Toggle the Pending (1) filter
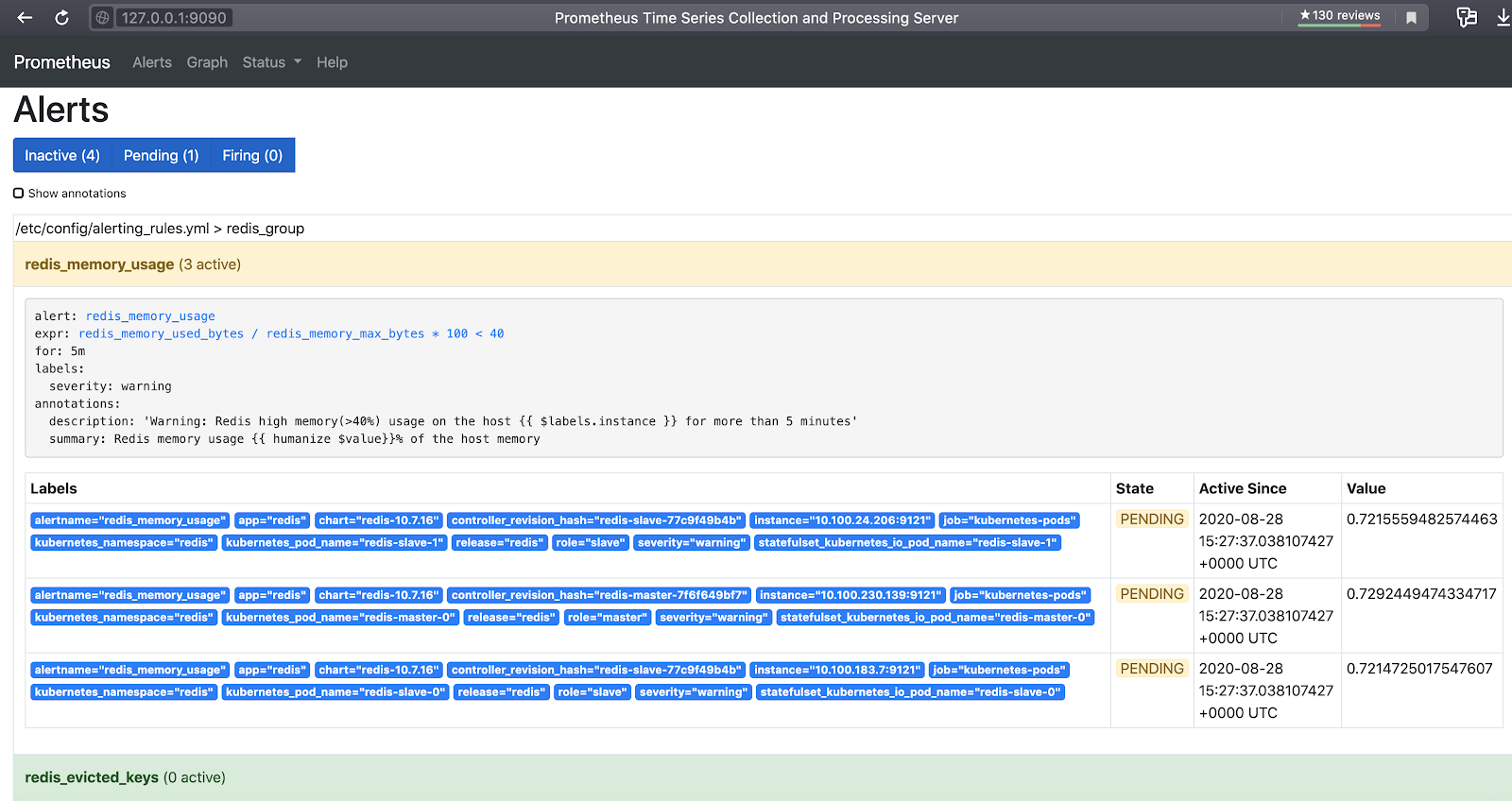 pyautogui.click(x=161, y=156)
